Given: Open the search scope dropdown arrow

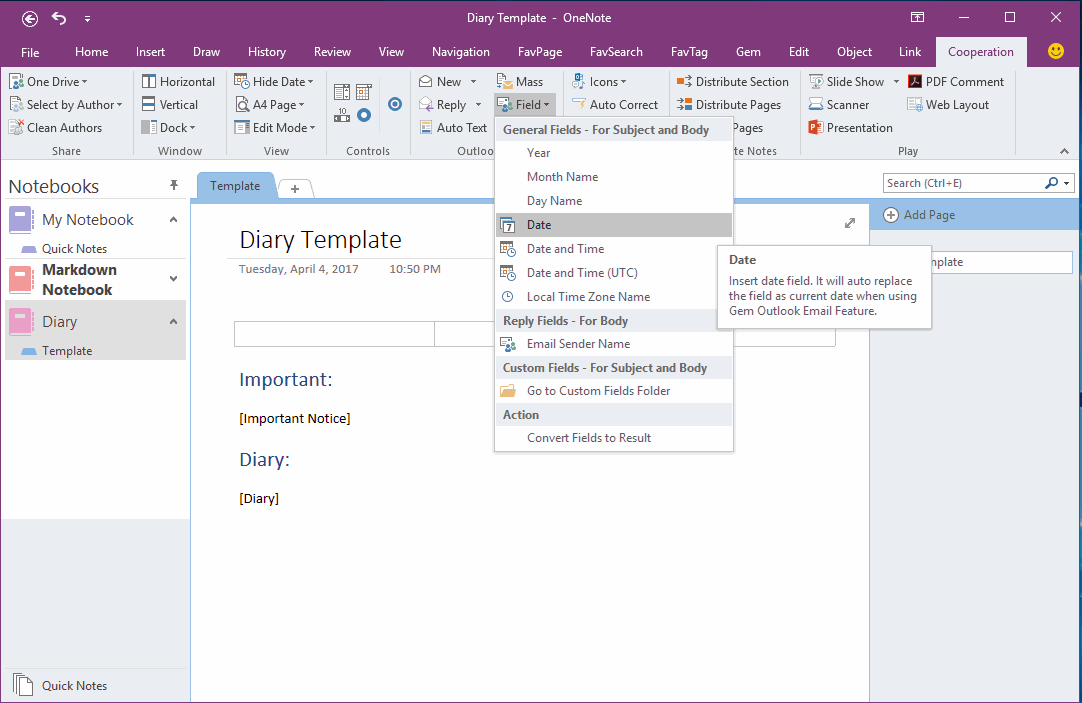Looking at the screenshot, I should point(1067,183).
